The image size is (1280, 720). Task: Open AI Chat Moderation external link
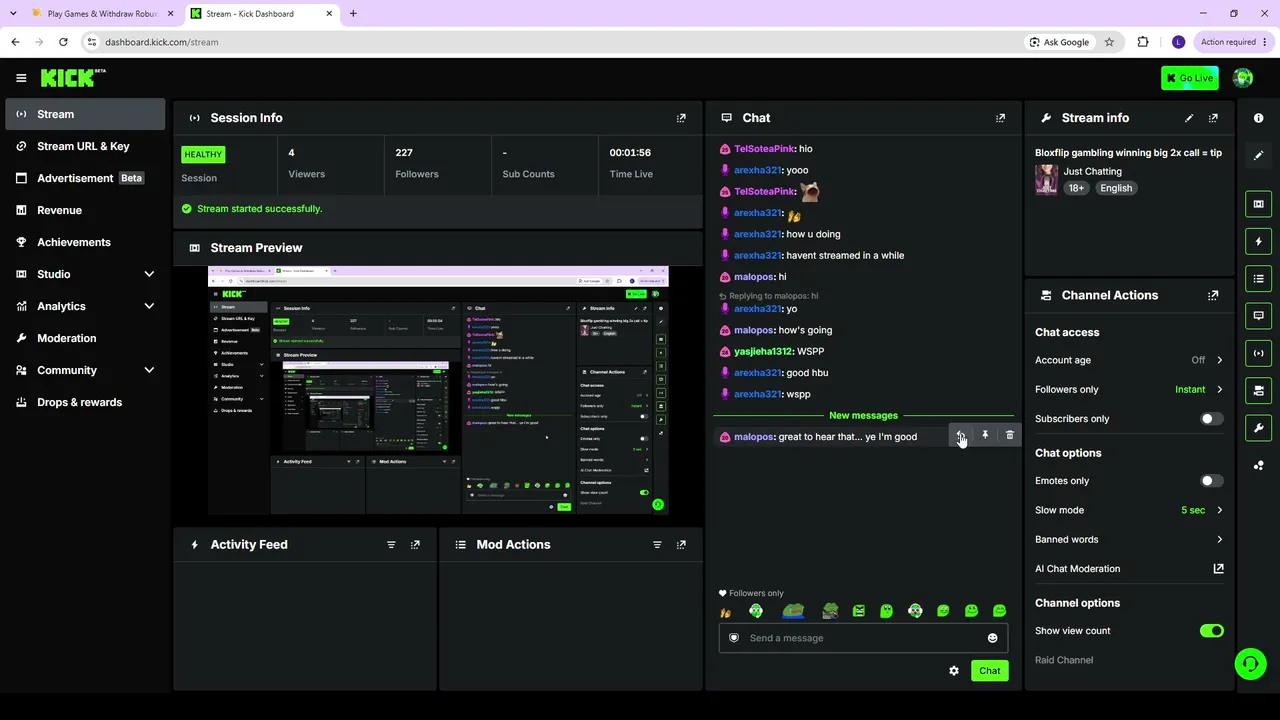(x=1218, y=569)
